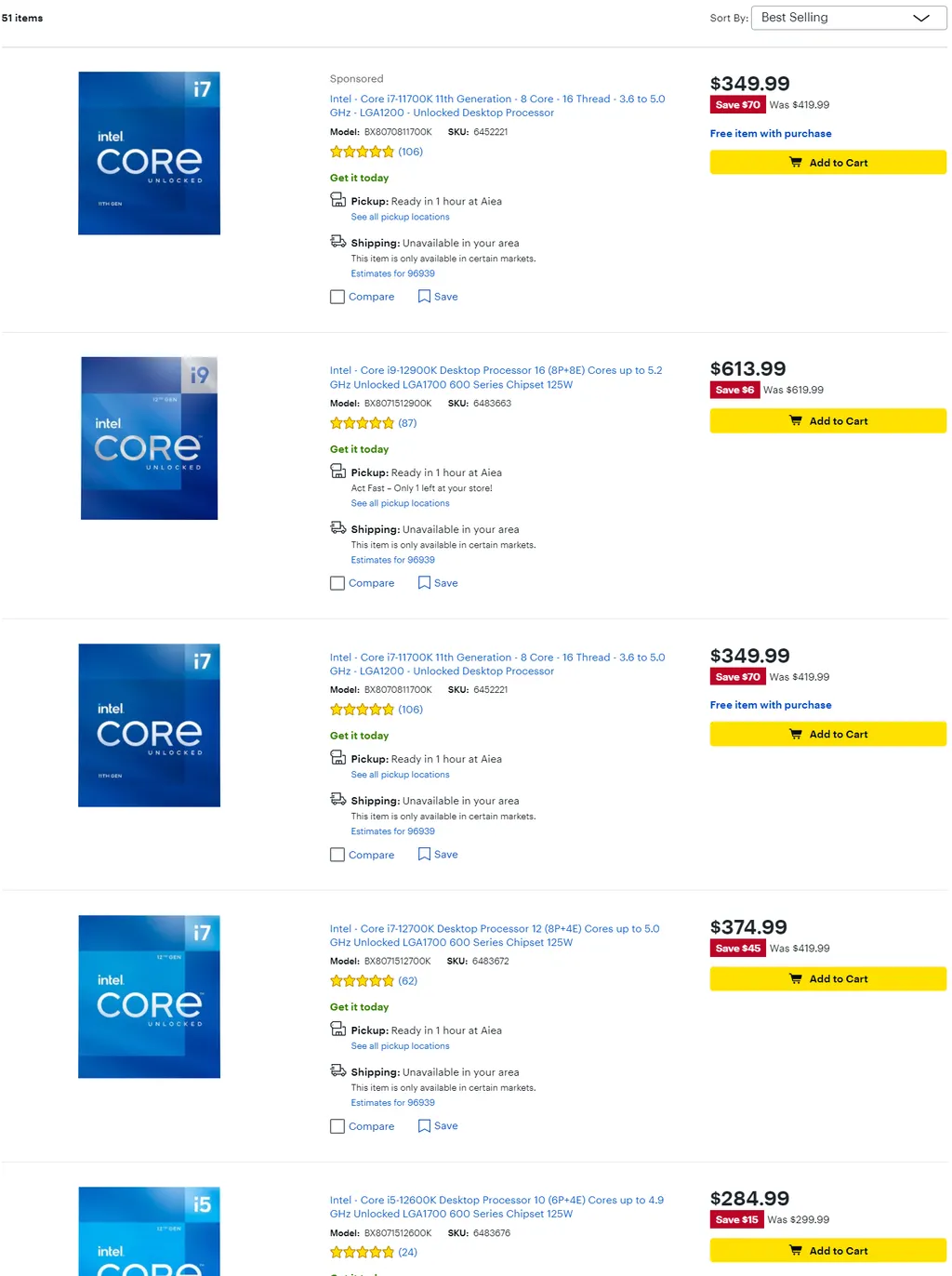Click the star rating on the i5-12600K
Viewport: 952px width, 1276px height.
click(363, 1253)
